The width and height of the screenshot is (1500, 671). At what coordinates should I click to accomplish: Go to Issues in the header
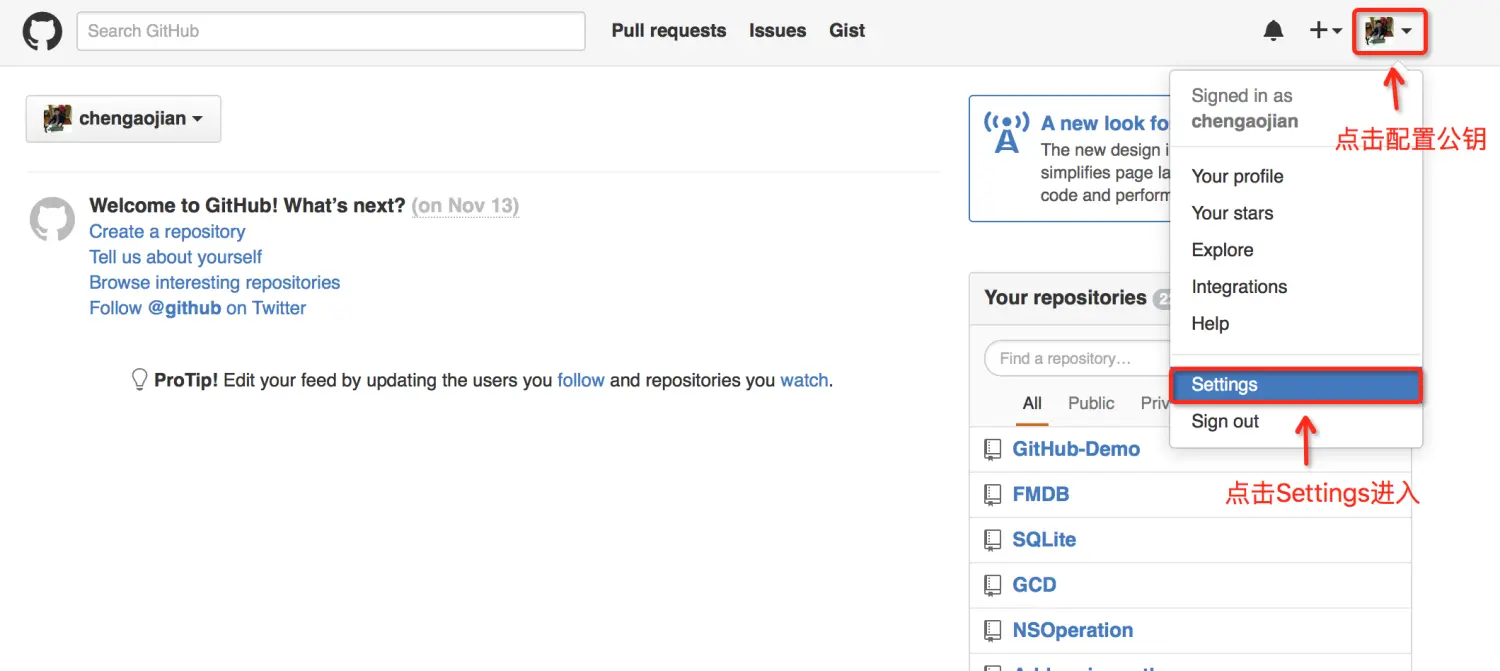pos(777,31)
